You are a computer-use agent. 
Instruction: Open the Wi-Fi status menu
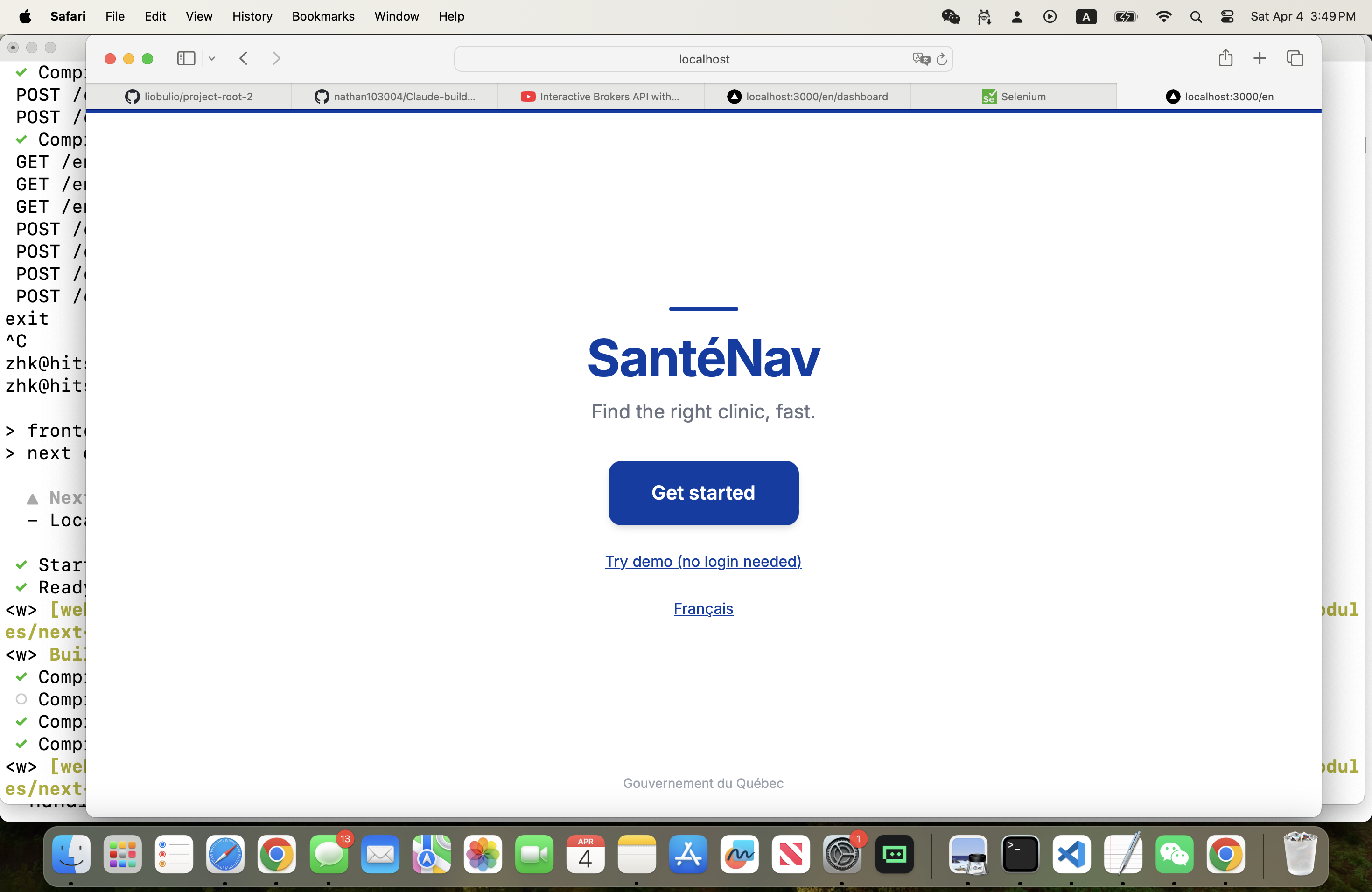(1163, 17)
